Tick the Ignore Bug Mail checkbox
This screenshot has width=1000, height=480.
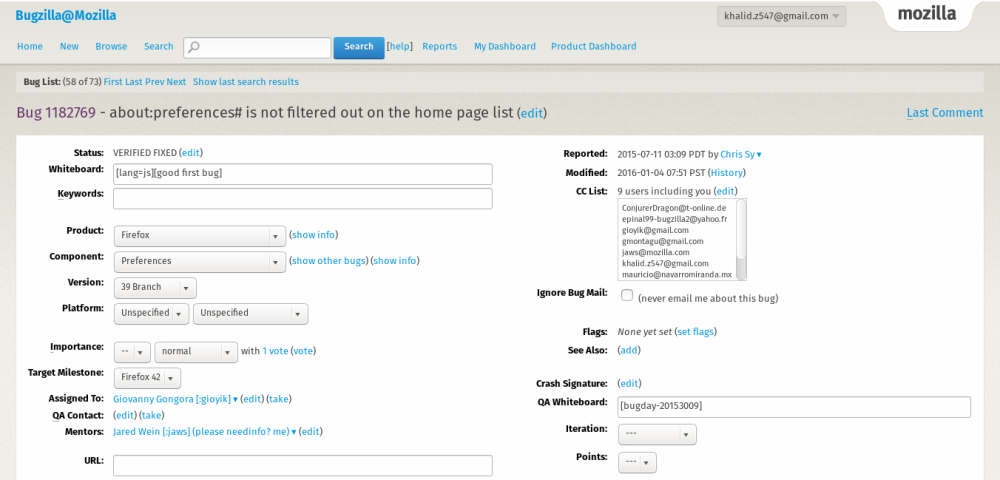627,295
